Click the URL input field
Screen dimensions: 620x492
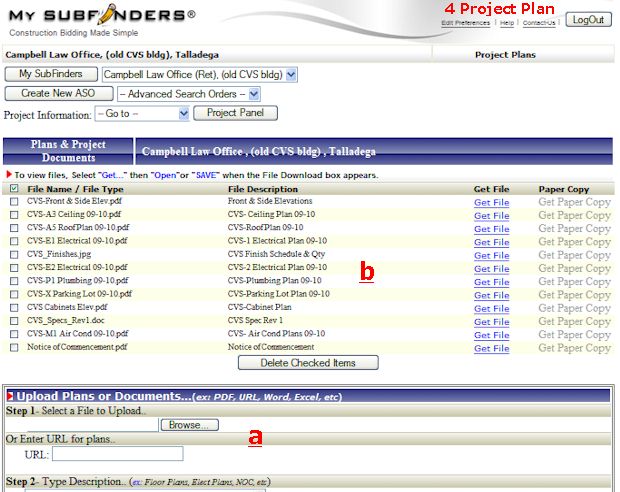point(118,454)
